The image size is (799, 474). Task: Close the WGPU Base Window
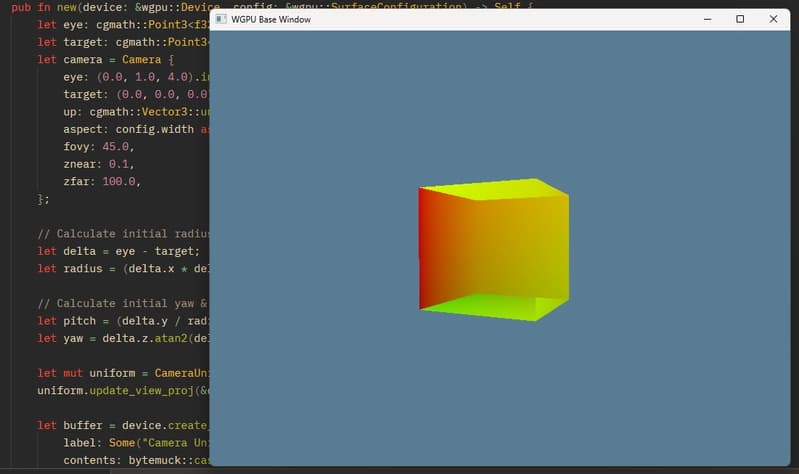tap(773, 19)
